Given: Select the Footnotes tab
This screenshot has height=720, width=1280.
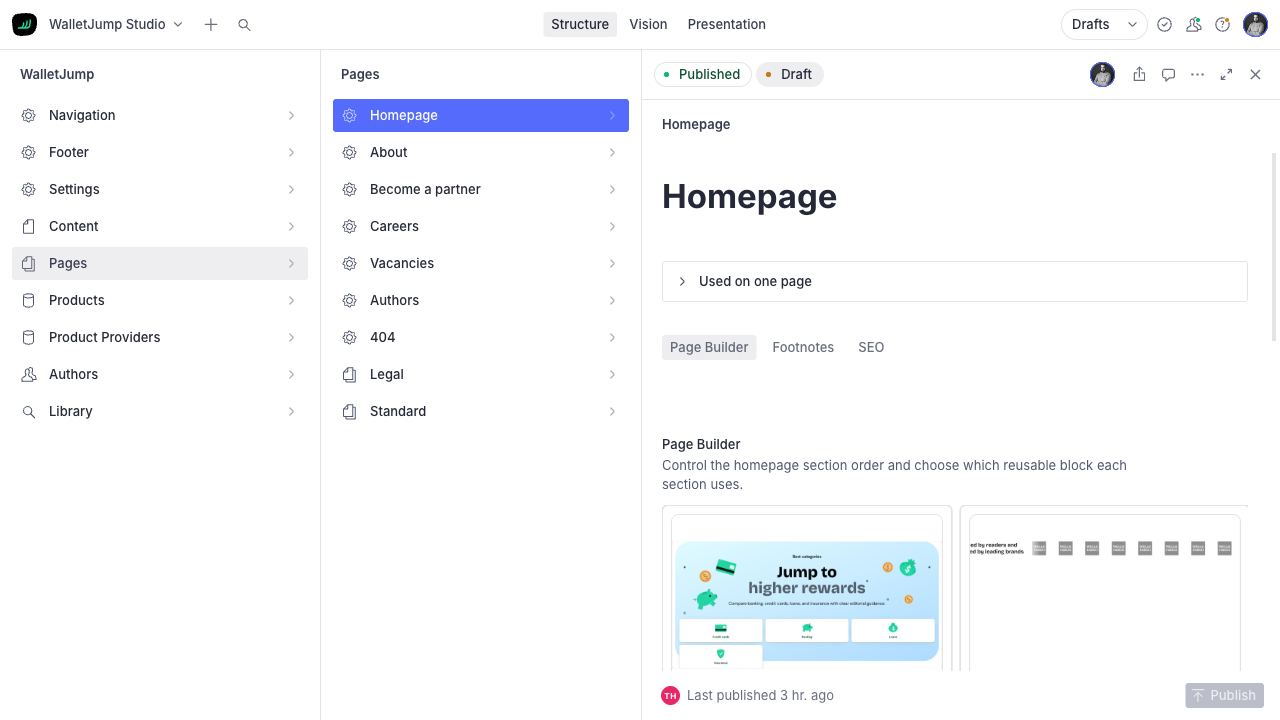Looking at the screenshot, I should 803,347.
